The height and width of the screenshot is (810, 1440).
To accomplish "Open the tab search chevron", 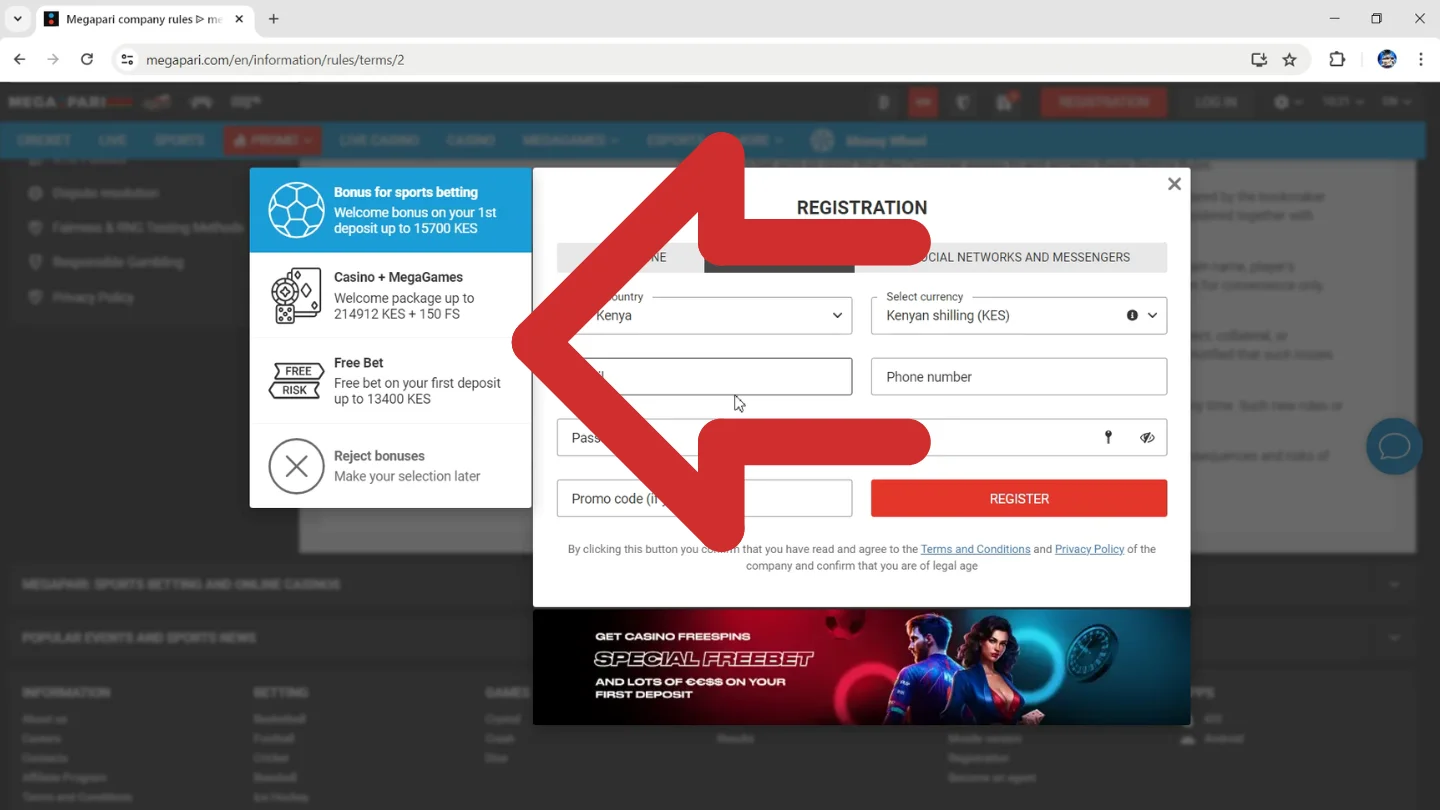I will (x=17, y=19).
